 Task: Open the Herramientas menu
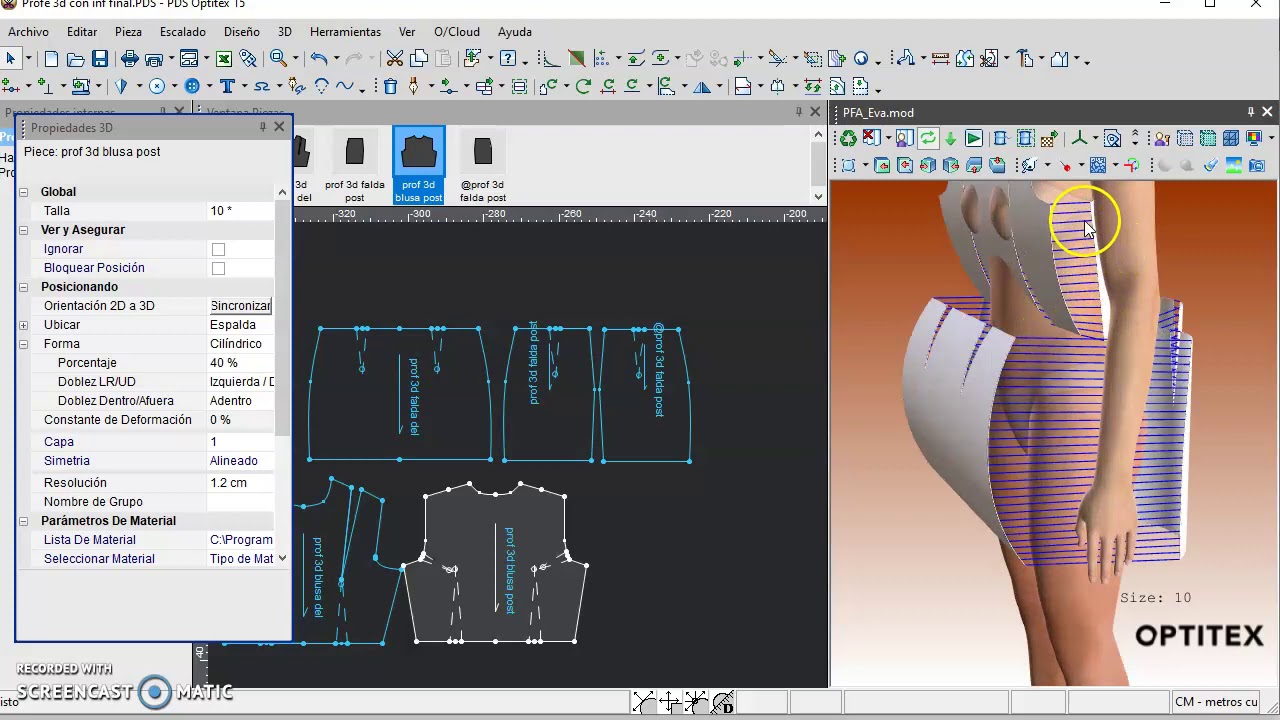click(345, 32)
